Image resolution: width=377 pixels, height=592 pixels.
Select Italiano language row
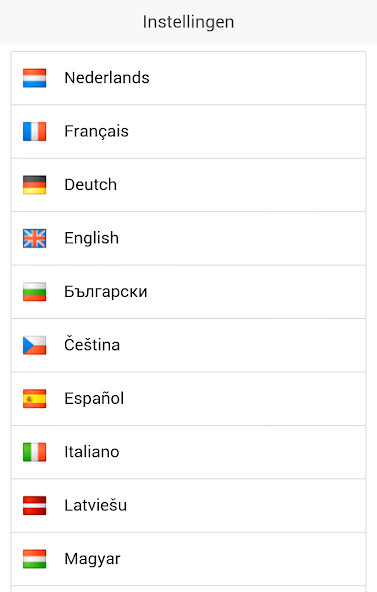pos(188,452)
